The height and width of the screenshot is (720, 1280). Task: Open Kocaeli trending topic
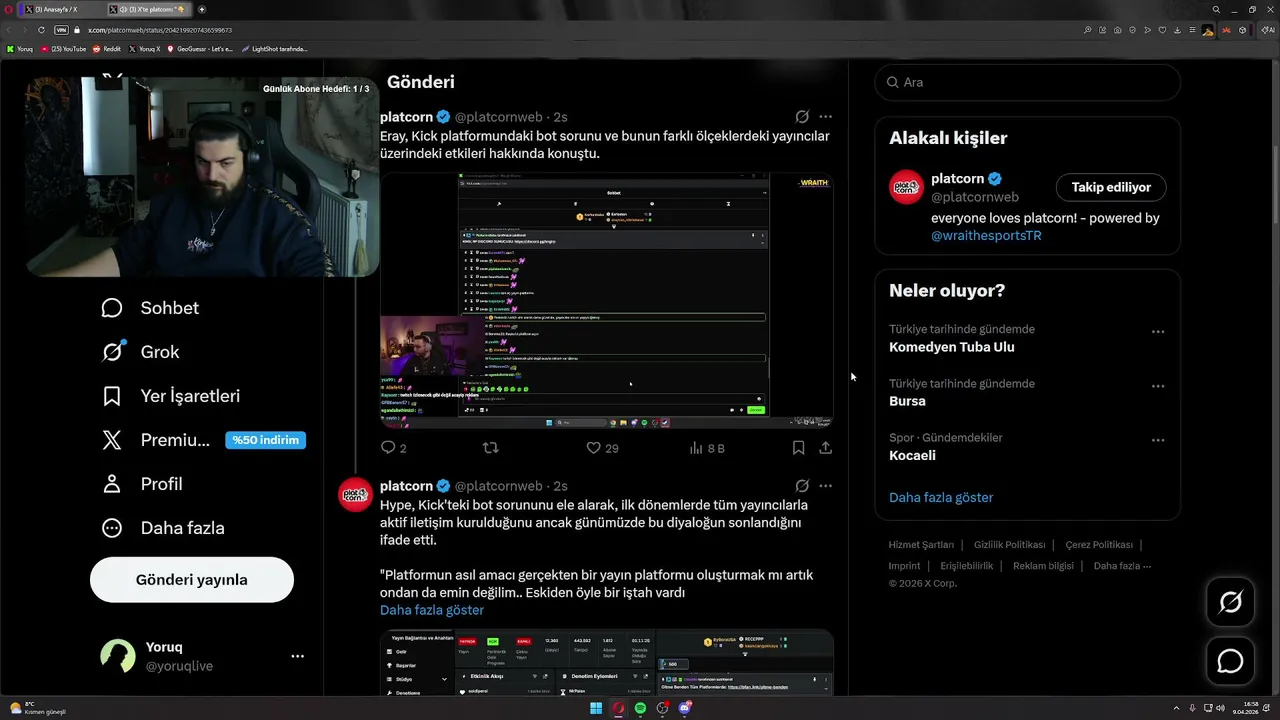point(912,455)
